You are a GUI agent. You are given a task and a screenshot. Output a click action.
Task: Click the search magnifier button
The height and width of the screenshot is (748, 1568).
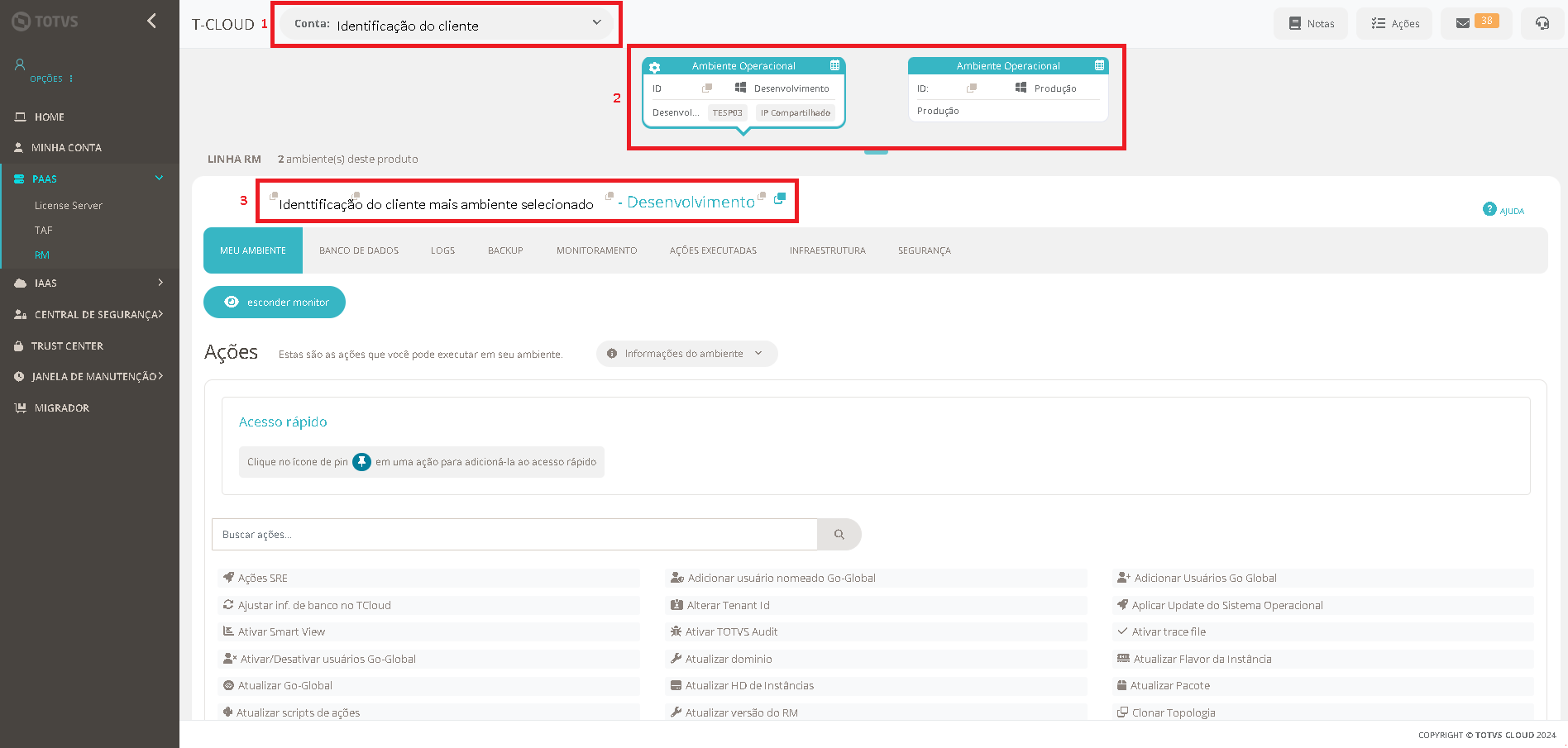click(839, 535)
